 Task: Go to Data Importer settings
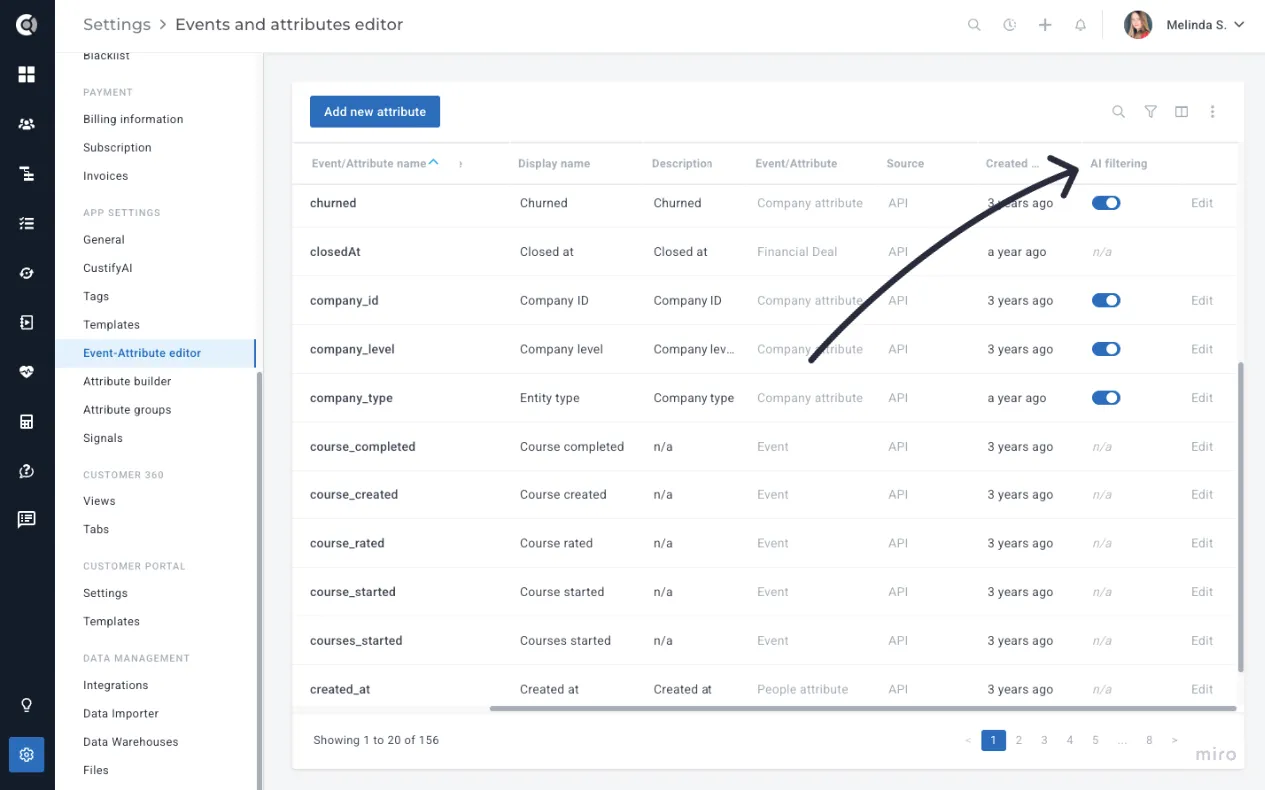click(x=121, y=713)
